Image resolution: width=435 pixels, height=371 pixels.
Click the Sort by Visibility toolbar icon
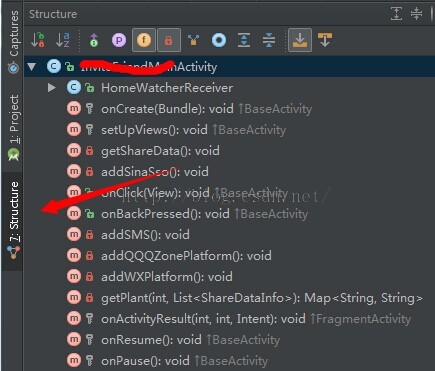38,40
